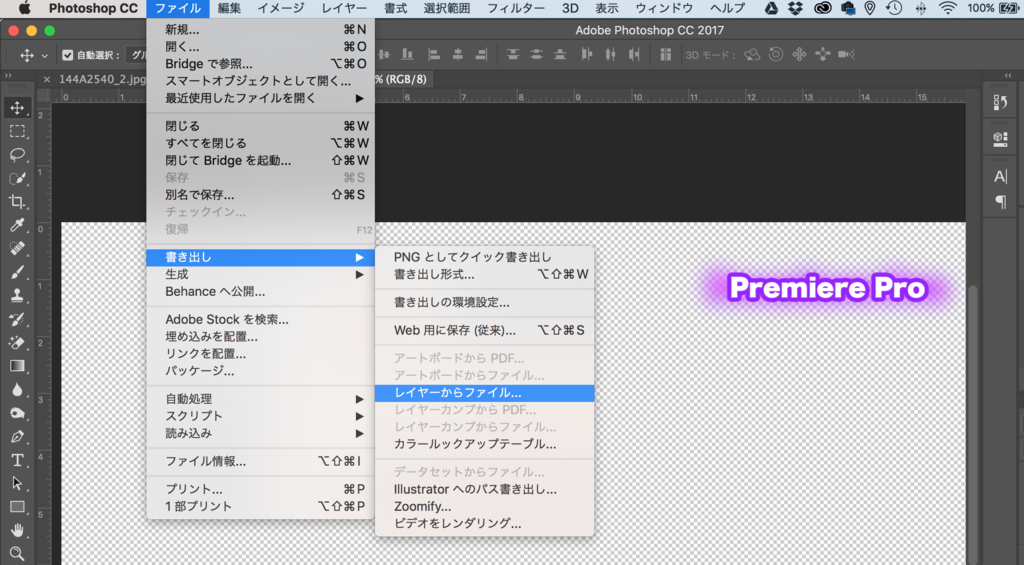Select the Horizontal Type tool
Image resolution: width=1024 pixels, height=565 pixels.
18,460
